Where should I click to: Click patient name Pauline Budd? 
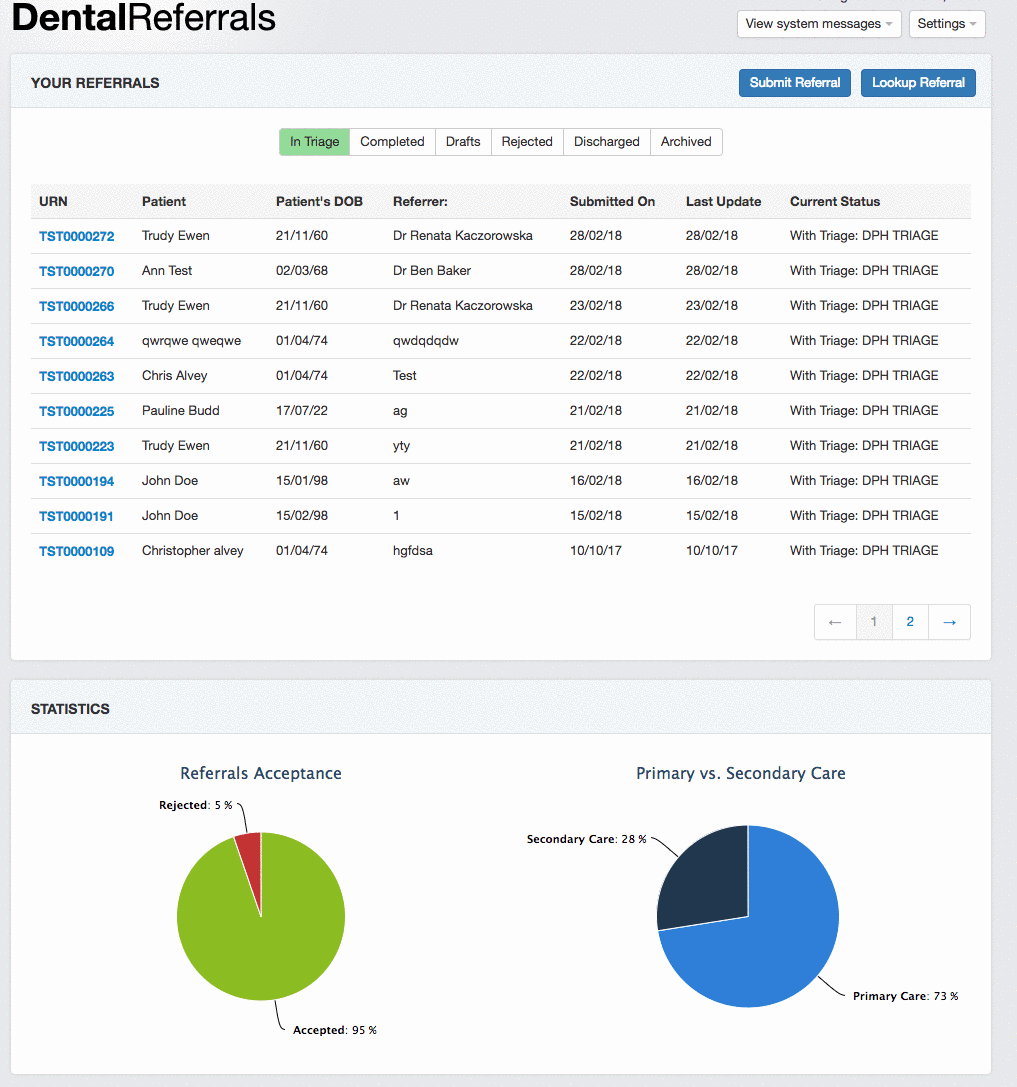pos(180,410)
